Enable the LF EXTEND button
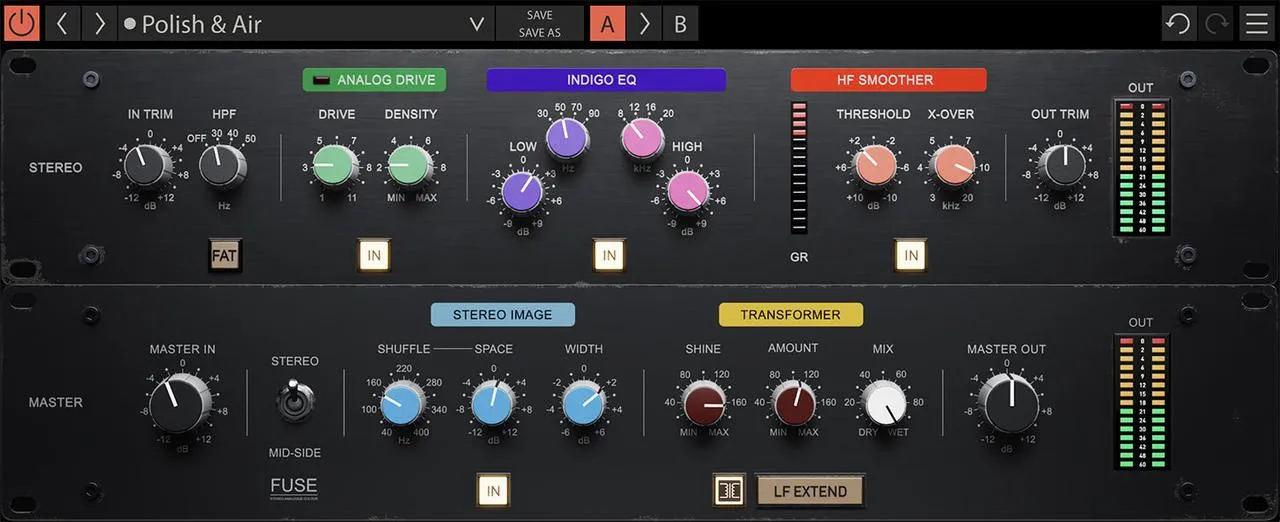Viewport: 1280px width, 522px height. [x=810, y=491]
